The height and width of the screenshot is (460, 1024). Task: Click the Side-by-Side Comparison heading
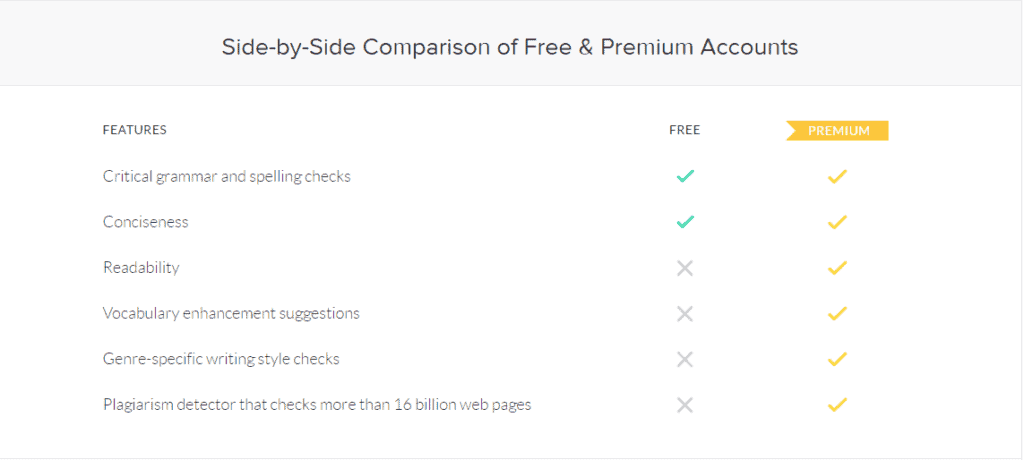coord(510,47)
